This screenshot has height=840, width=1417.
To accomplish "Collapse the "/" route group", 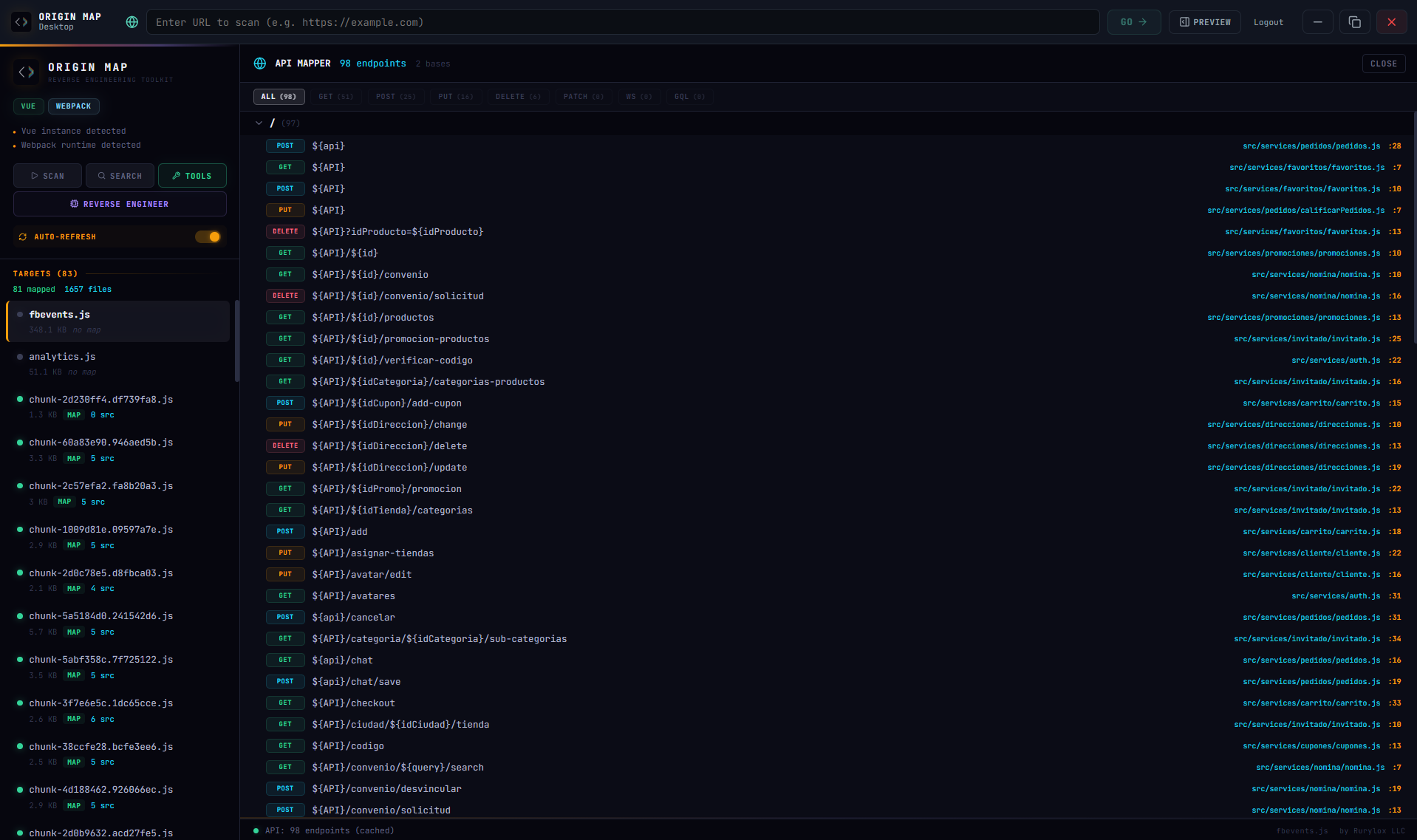I will coord(259,123).
